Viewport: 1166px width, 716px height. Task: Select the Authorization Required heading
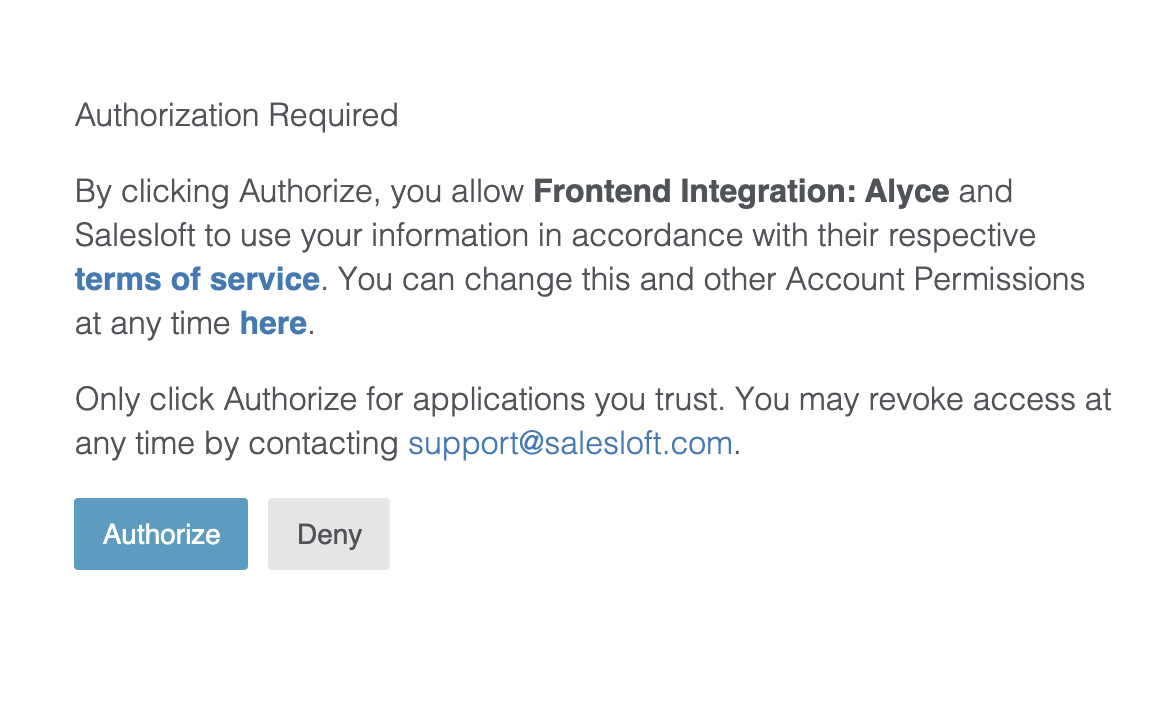[x=236, y=115]
